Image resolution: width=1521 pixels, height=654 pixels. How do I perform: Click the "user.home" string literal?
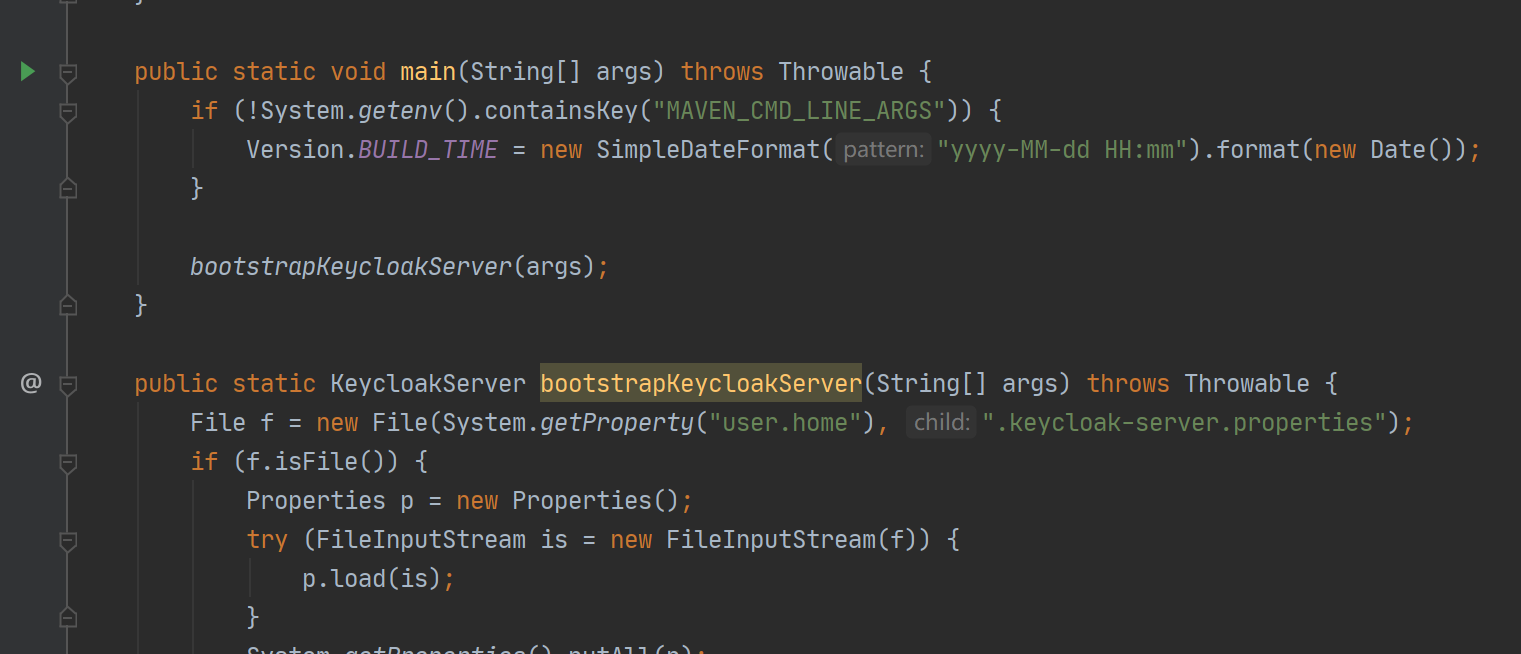click(785, 422)
